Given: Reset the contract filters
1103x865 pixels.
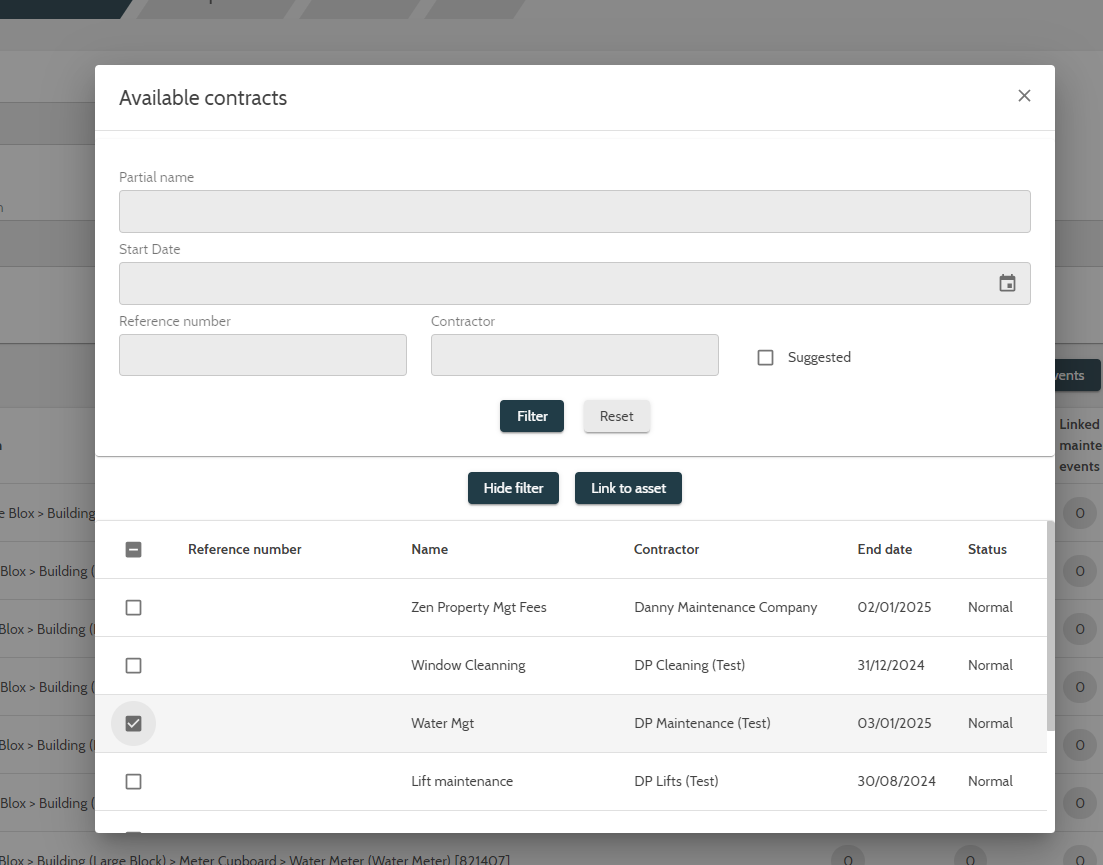Looking at the screenshot, I should pos(616,416).
